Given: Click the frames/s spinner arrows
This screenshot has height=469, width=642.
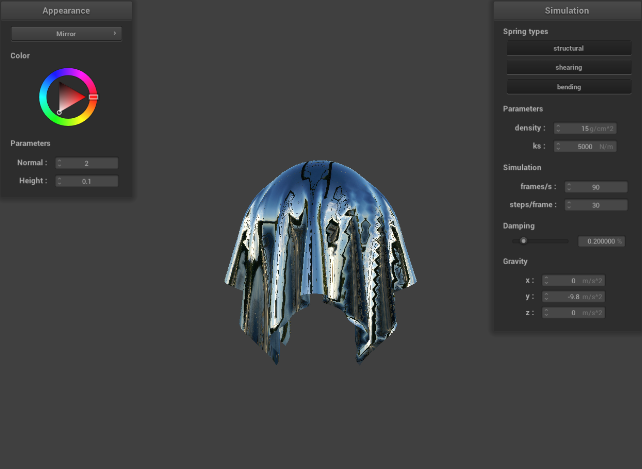Looking at the screenshot, I should tap(569, 187).
